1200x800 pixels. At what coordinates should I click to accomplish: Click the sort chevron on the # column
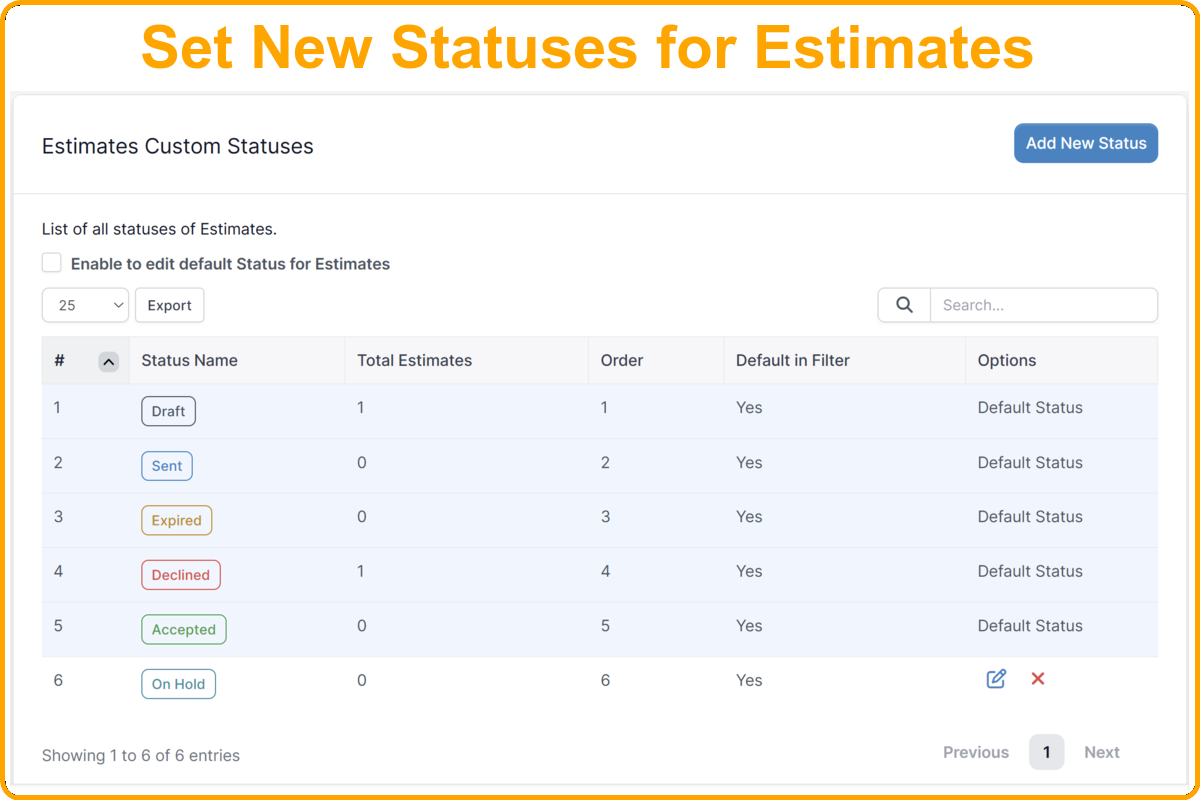[110, 361]
